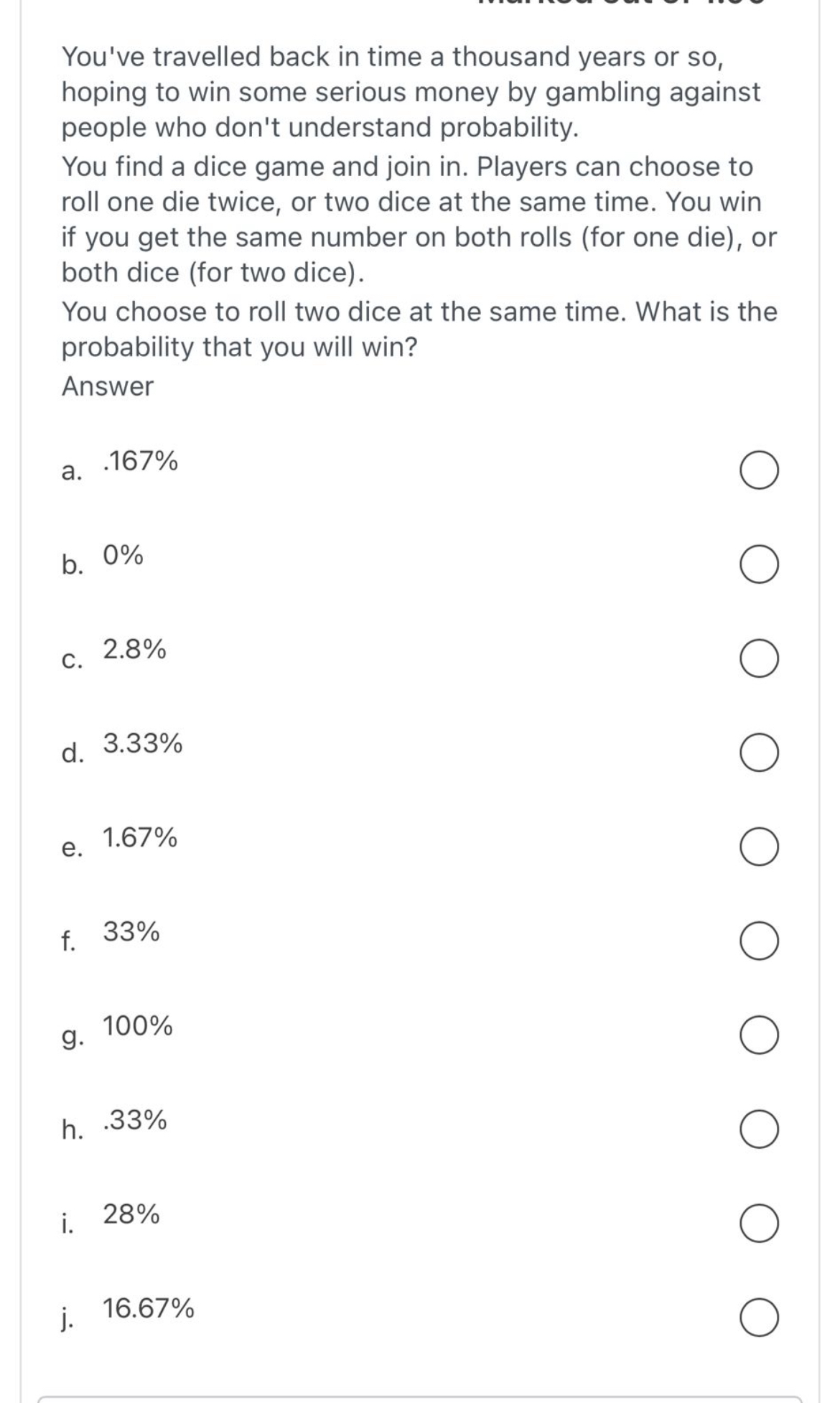The image size is (840, 1403).
Task: Click option label d. 3.33%
Action: (x=122, y=748)
